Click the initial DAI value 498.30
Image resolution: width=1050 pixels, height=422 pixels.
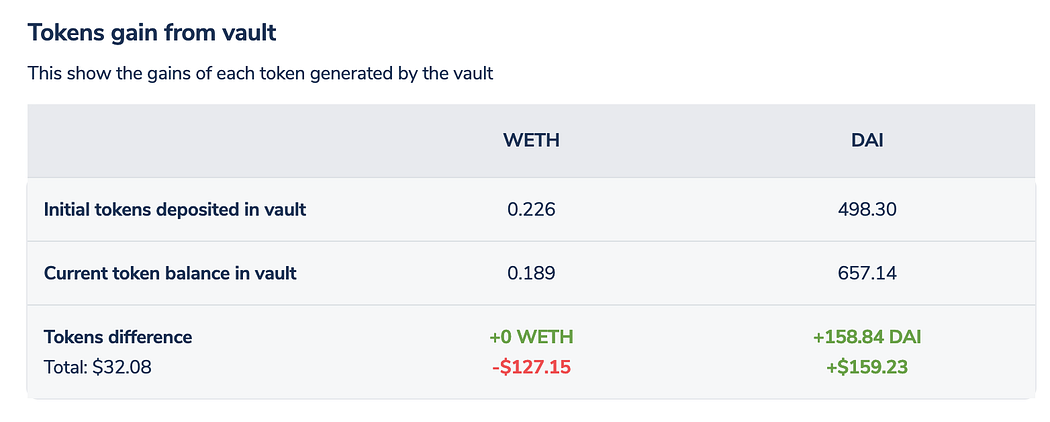point(867,210)
